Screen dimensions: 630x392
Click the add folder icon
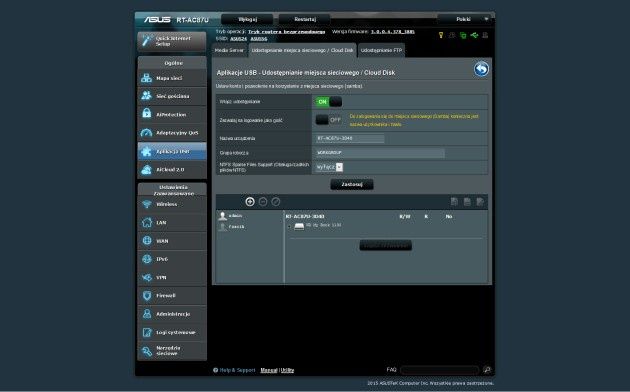click(454, 202)
